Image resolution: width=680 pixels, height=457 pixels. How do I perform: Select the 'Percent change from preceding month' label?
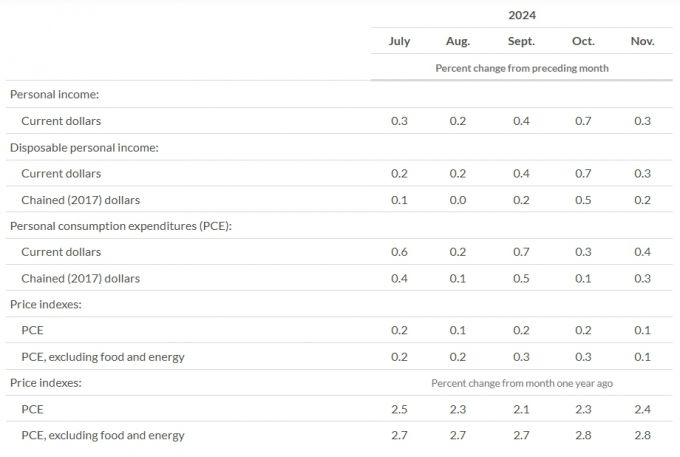[x=522, y=68]
